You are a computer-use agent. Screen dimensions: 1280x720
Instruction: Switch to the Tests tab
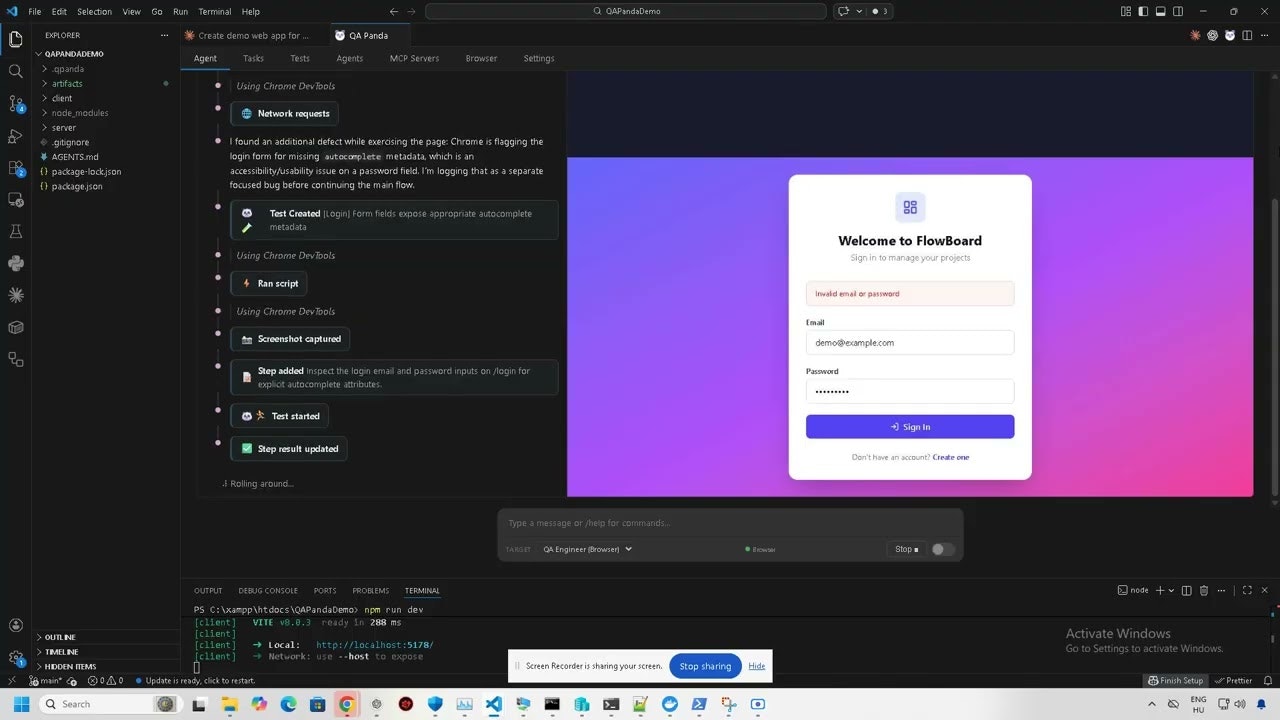(x=300, y=58)
